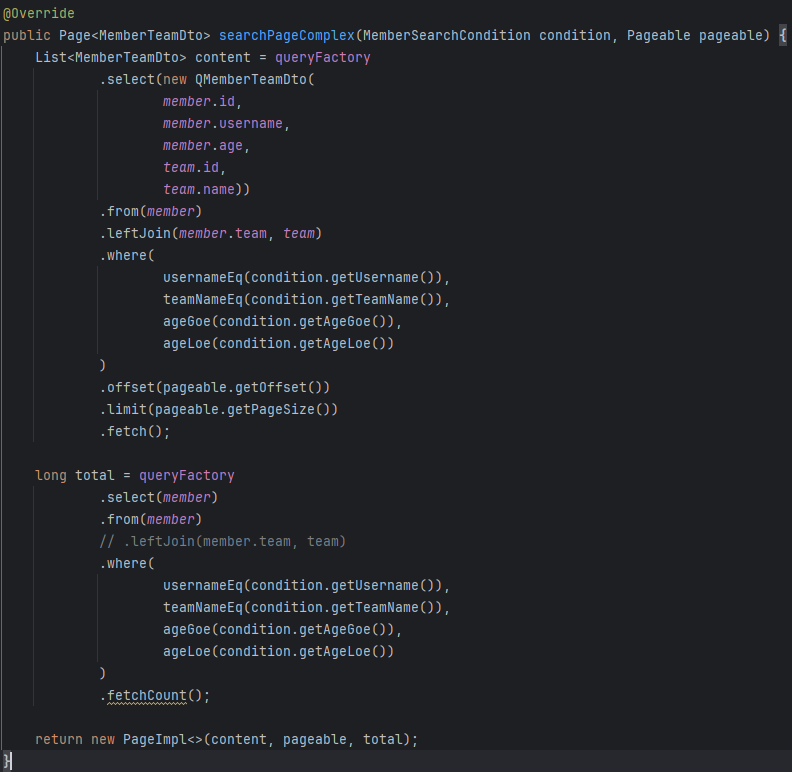Click the member.id line

[x=202, y=102]
